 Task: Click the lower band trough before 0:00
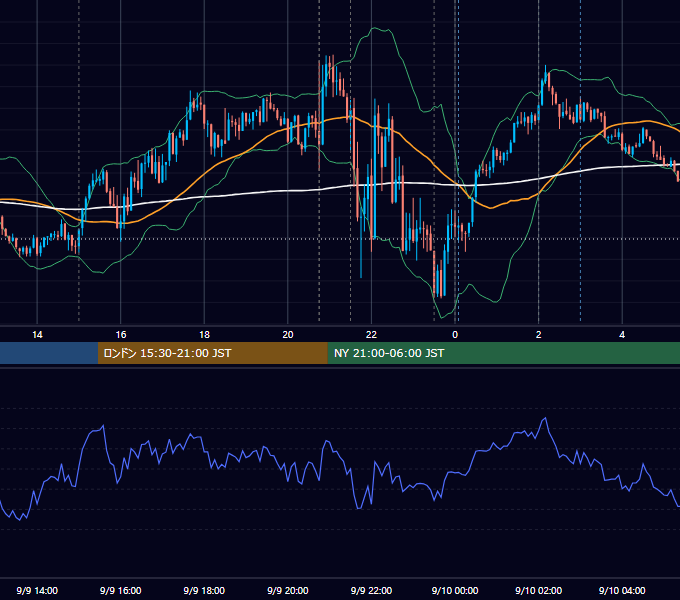[x=442, y=318]
